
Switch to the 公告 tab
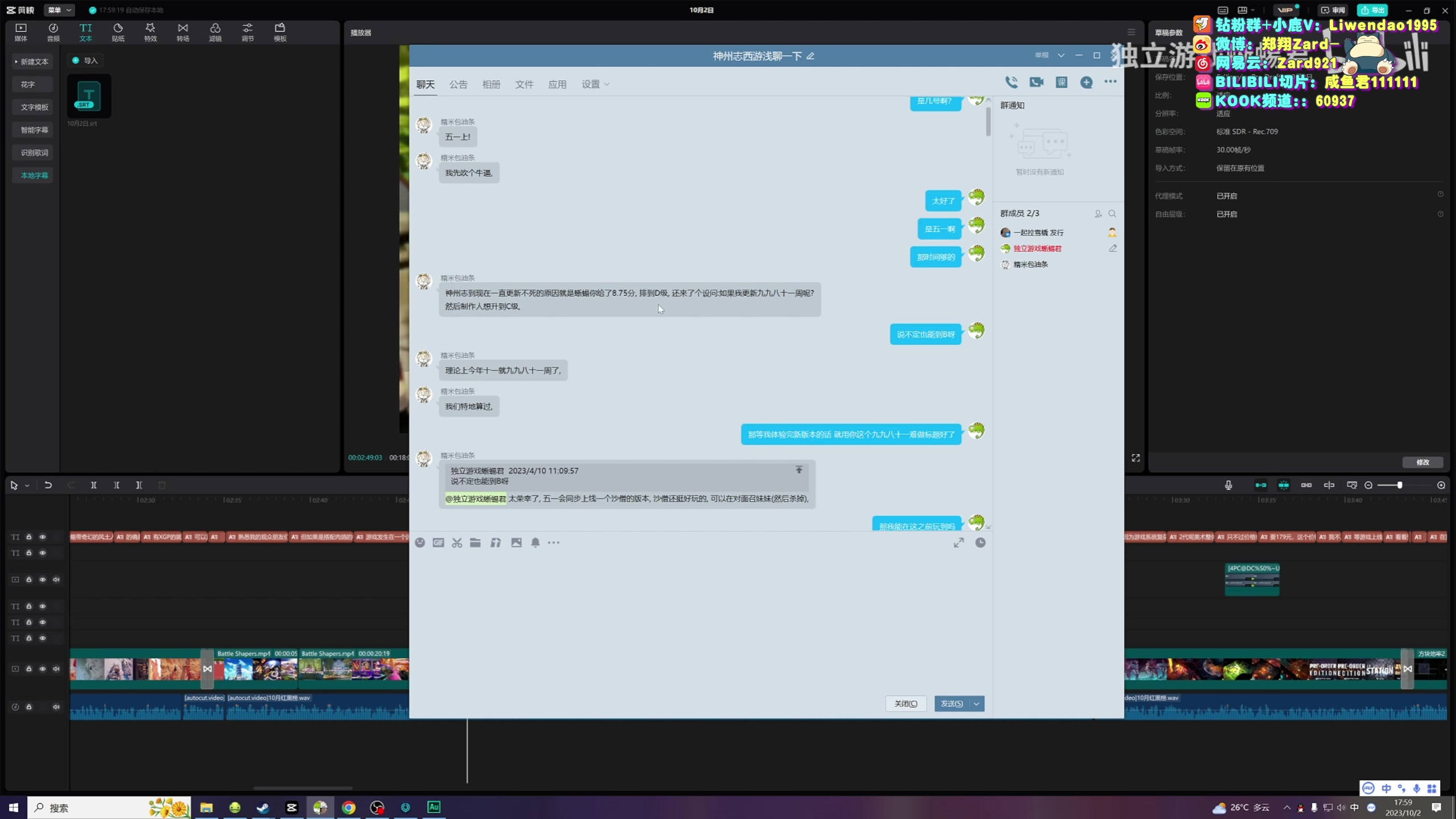[458, 84]
